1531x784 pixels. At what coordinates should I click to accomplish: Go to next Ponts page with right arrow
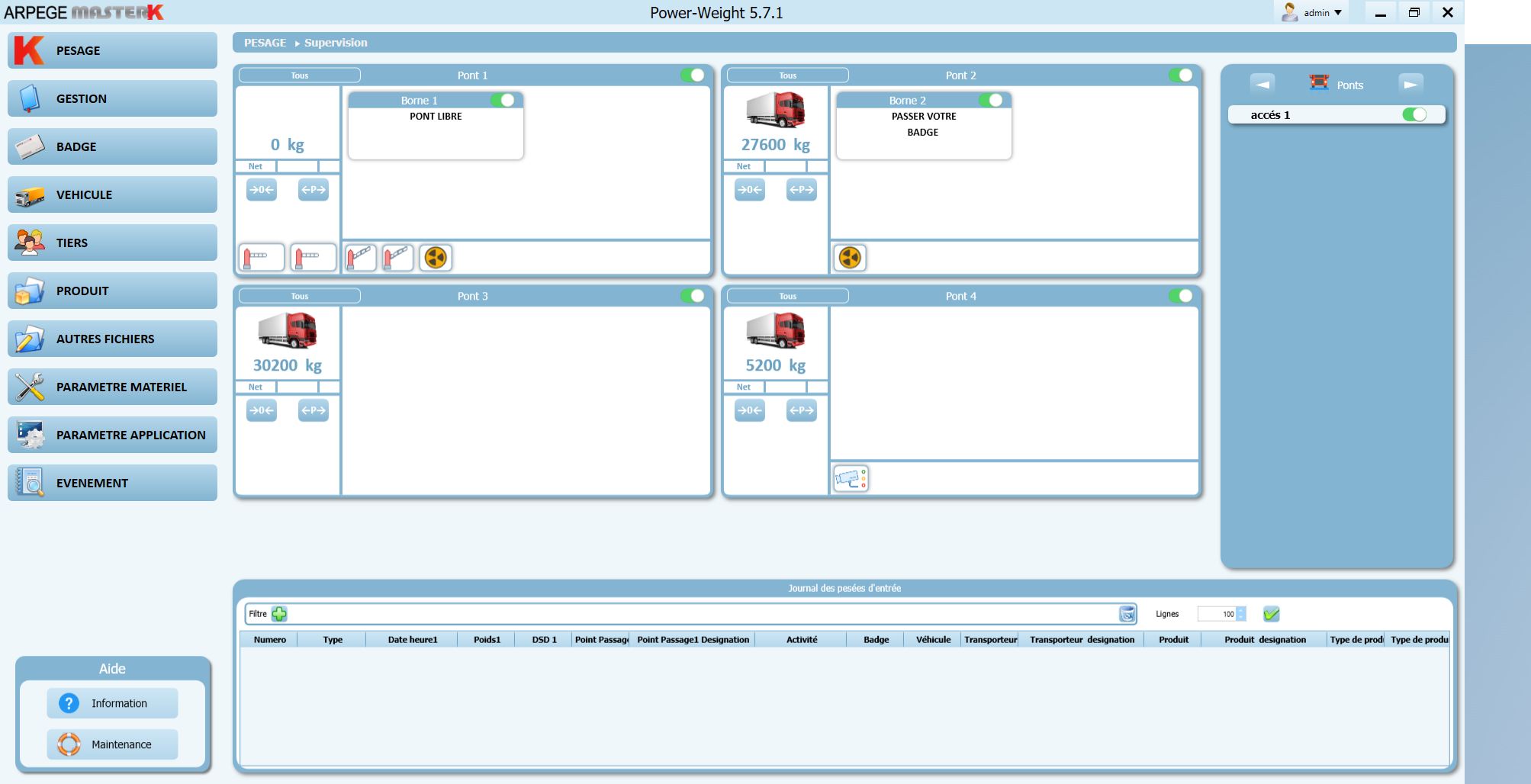pyautogui.click(x=1410, y=85)
